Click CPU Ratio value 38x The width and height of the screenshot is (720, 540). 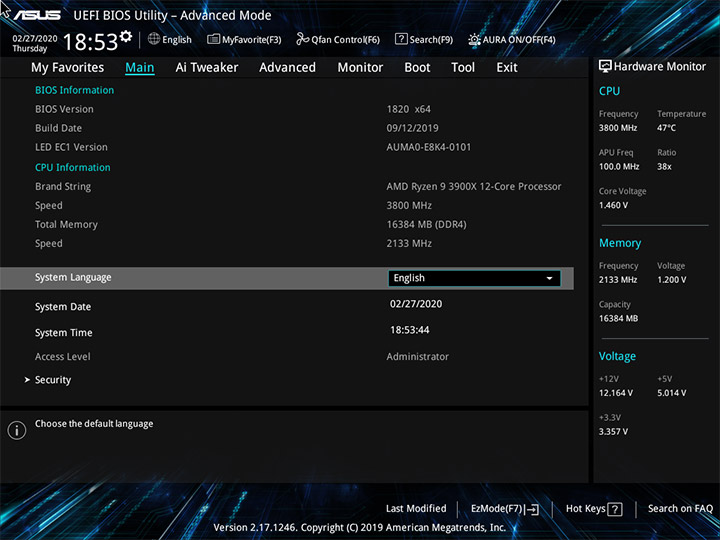coord(664,167)
